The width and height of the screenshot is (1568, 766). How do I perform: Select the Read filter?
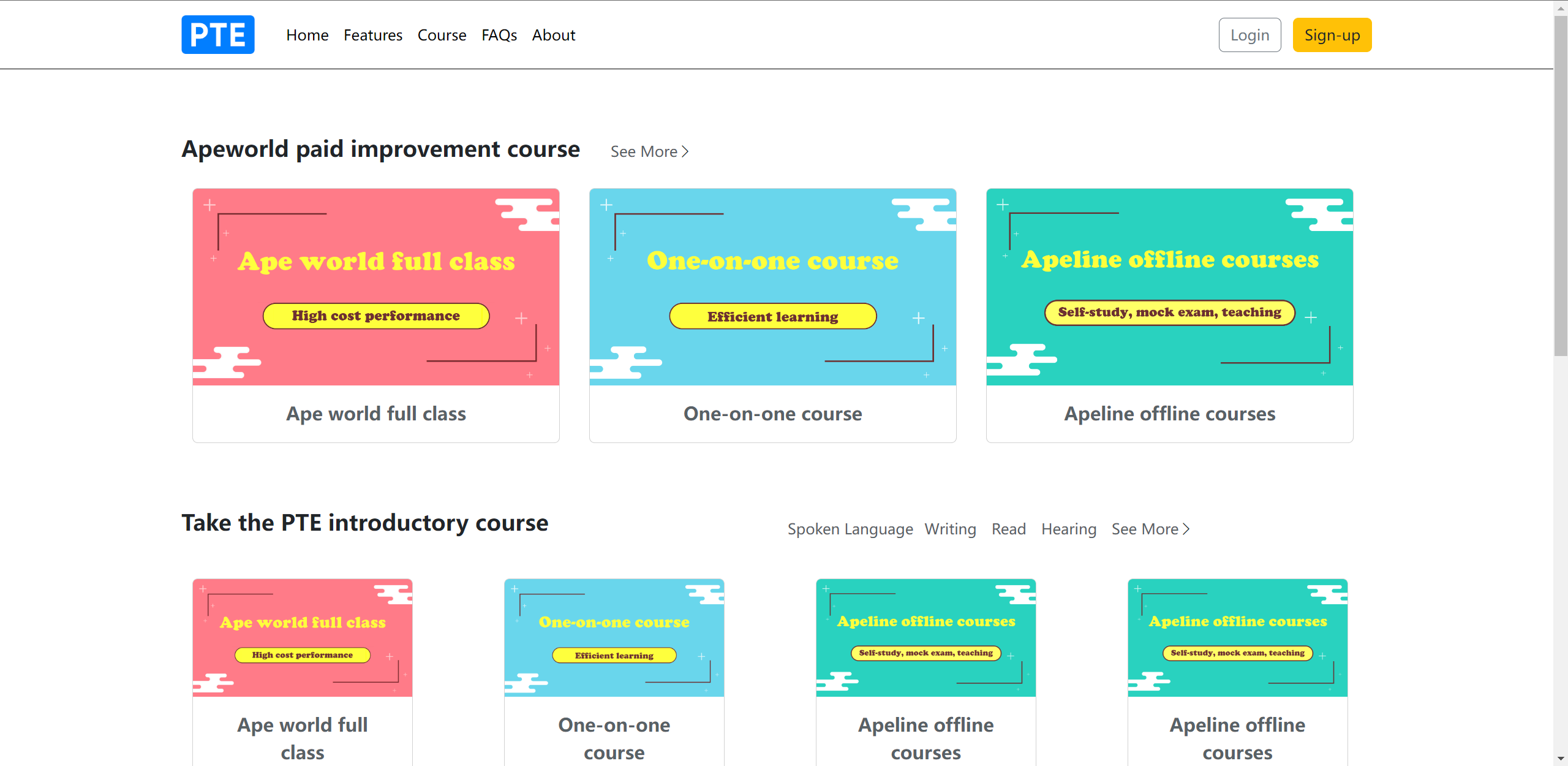click(1009, 529)
